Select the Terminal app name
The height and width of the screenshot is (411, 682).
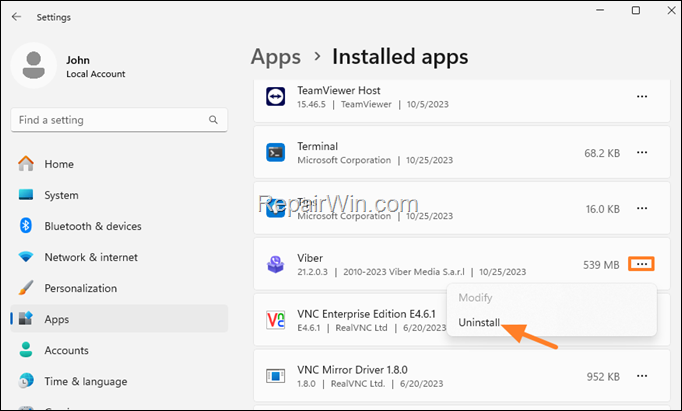pyautogui.click(x=318, y=147)
